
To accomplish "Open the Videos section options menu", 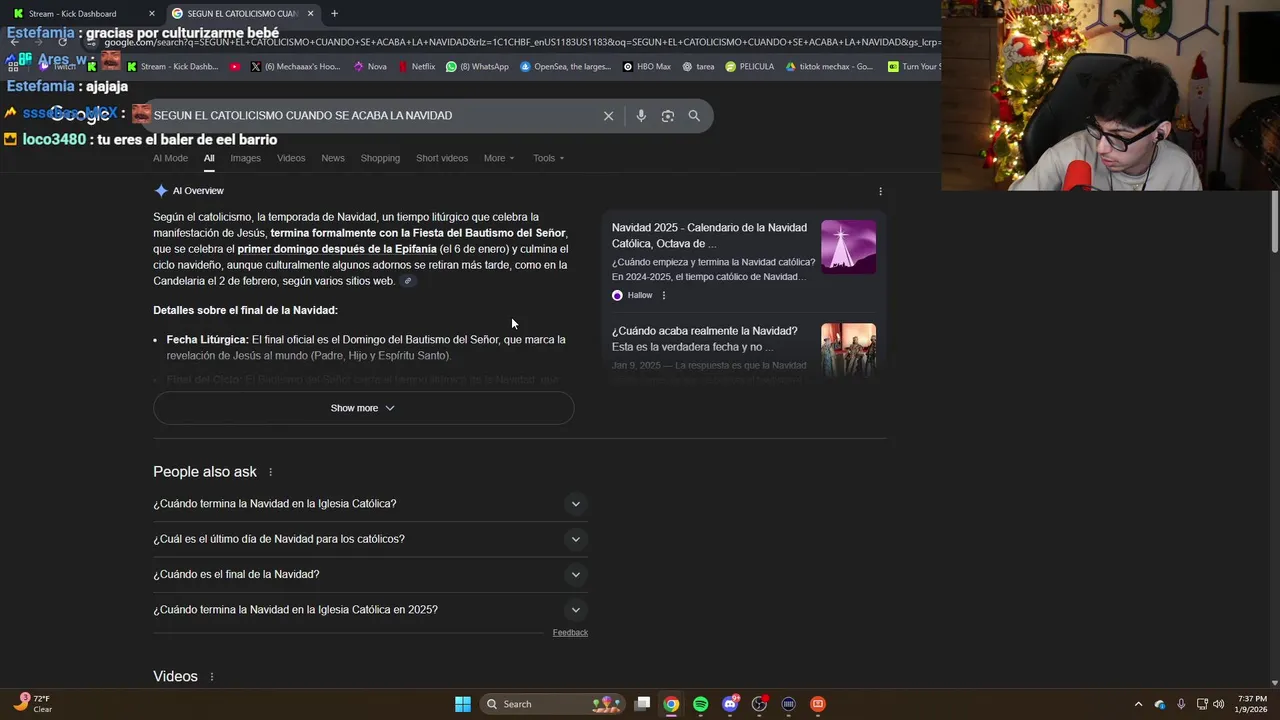I will point(211,677).
